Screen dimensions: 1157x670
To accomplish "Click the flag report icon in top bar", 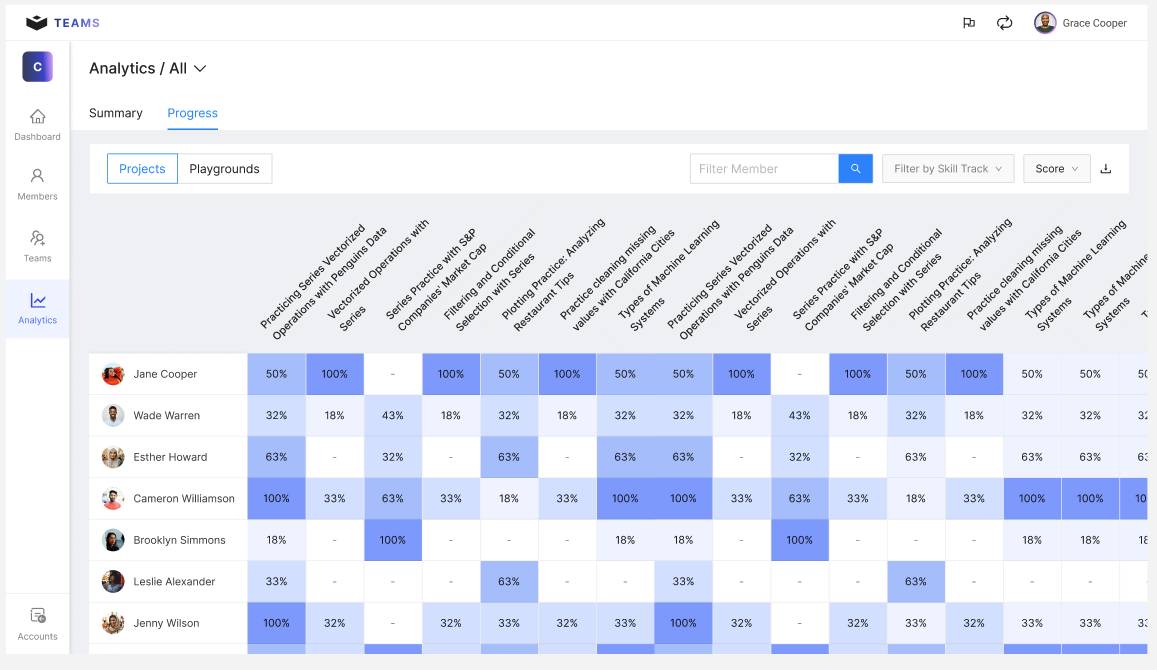I will [x=968, y=22].
